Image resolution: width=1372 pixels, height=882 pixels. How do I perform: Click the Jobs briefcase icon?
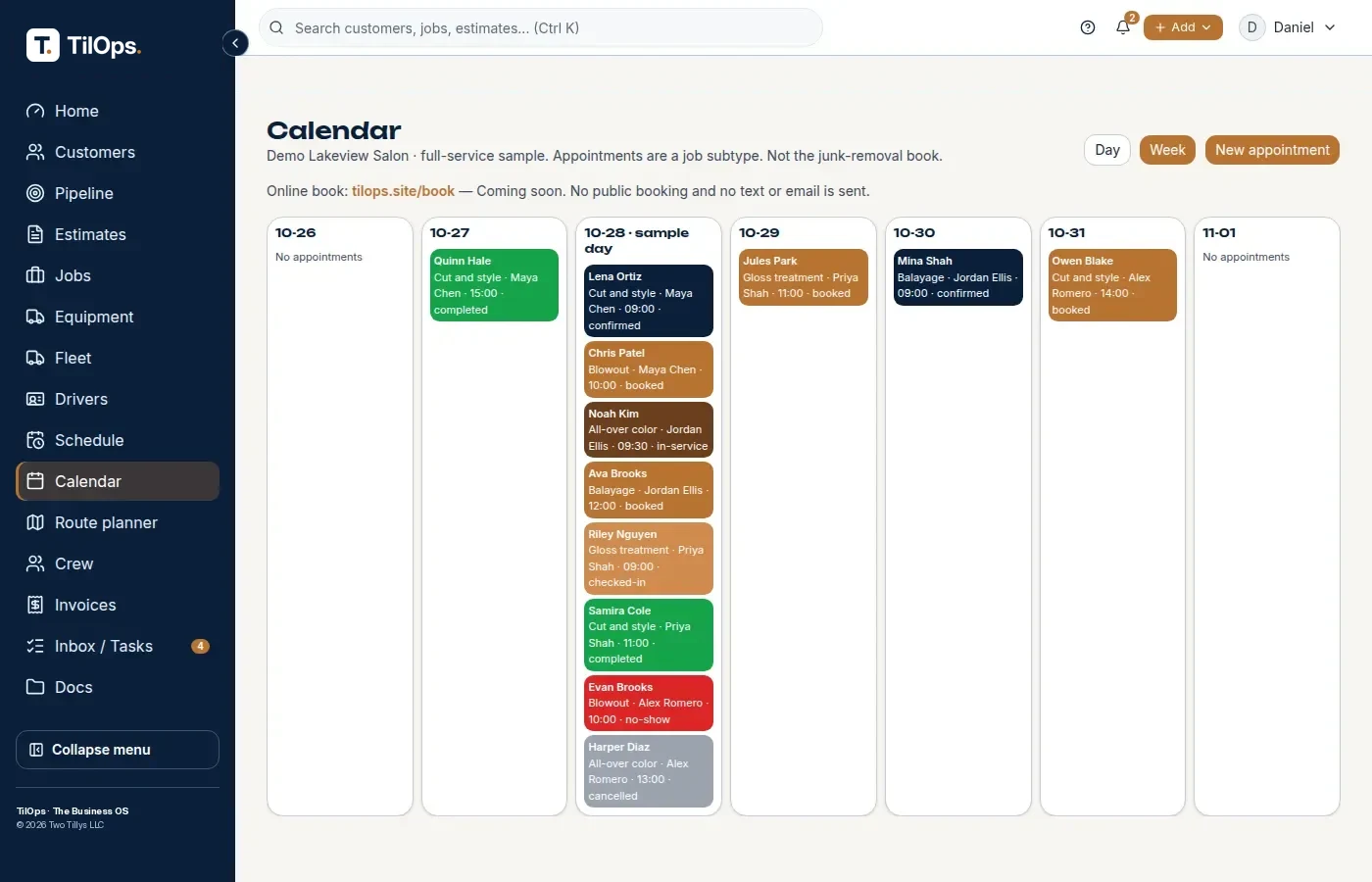point(35,275)
